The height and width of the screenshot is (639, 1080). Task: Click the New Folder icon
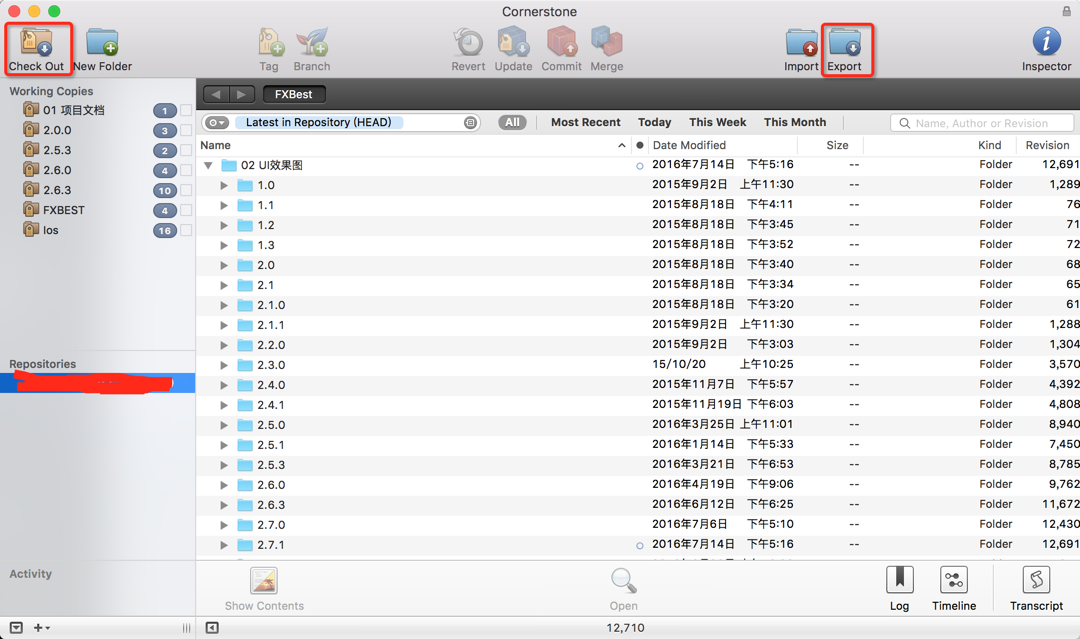(103, 43)
